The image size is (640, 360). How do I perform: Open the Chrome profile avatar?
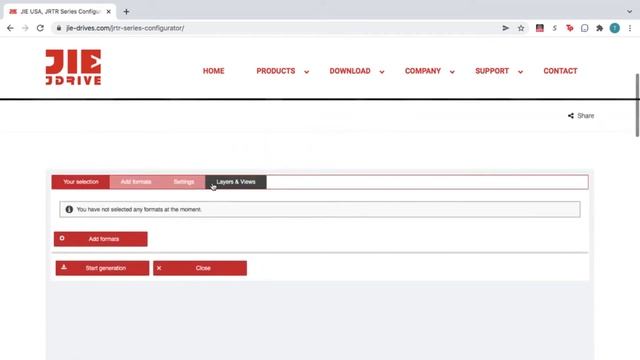615,28
